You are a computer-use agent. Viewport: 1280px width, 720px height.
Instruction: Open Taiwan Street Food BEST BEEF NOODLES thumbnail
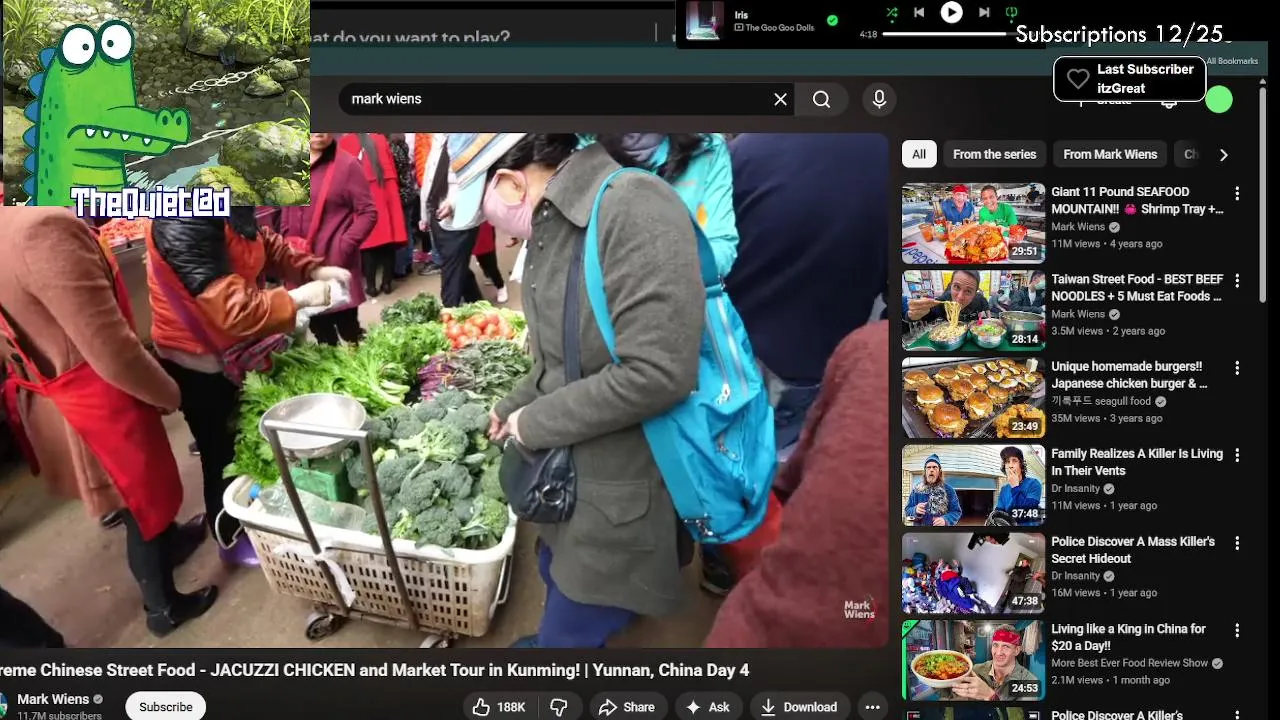coord(973,310)
